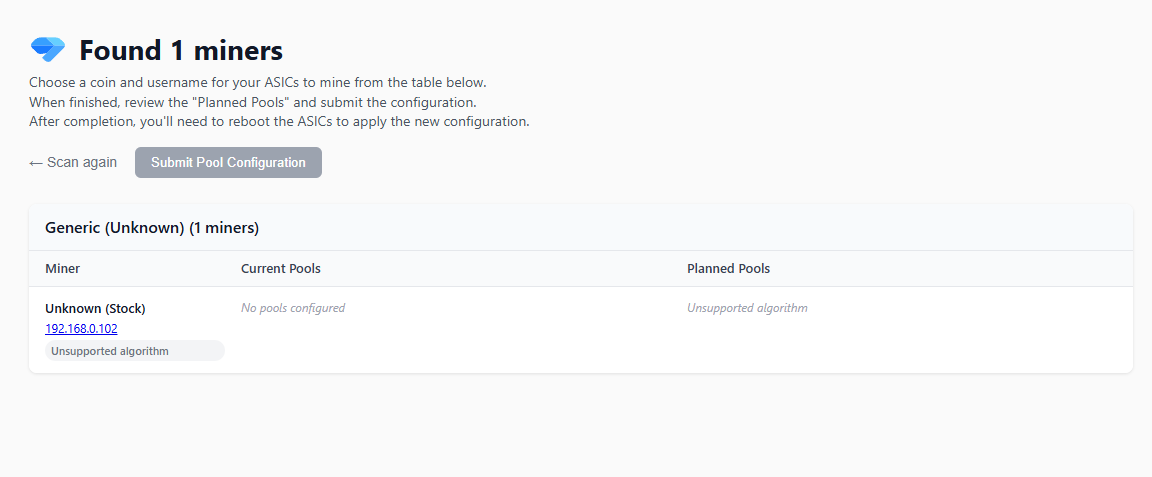
Task: Go back via the Scan again link
Action: pos(81,162)
